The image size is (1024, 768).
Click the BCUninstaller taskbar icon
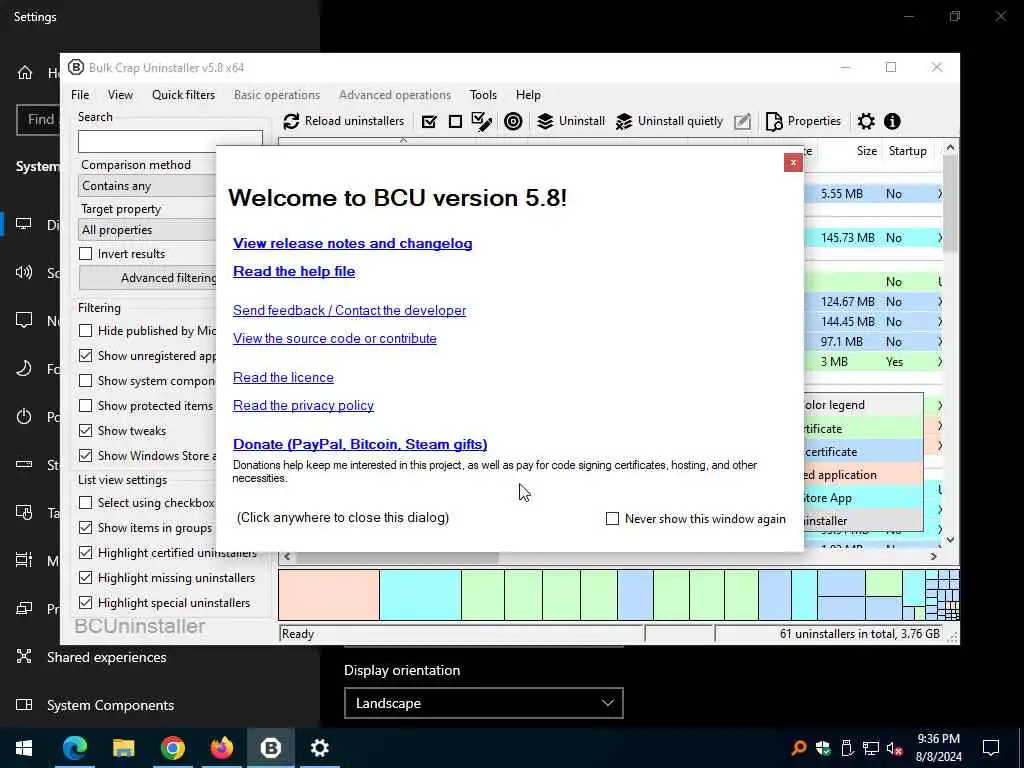tap(270, 748)
